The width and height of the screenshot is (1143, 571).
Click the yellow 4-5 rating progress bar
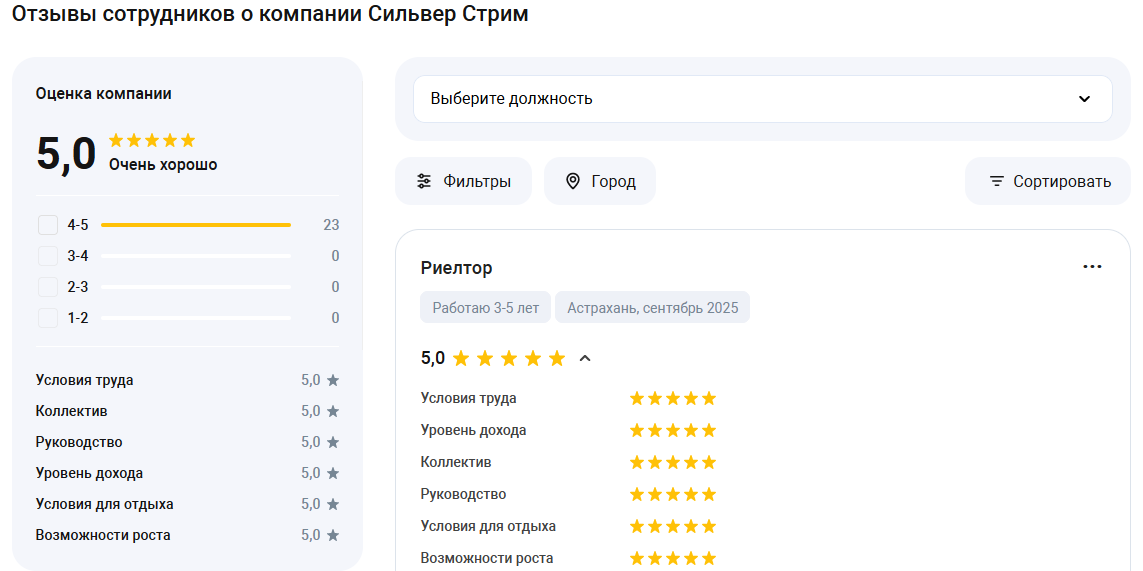click(x=196, y=225)
